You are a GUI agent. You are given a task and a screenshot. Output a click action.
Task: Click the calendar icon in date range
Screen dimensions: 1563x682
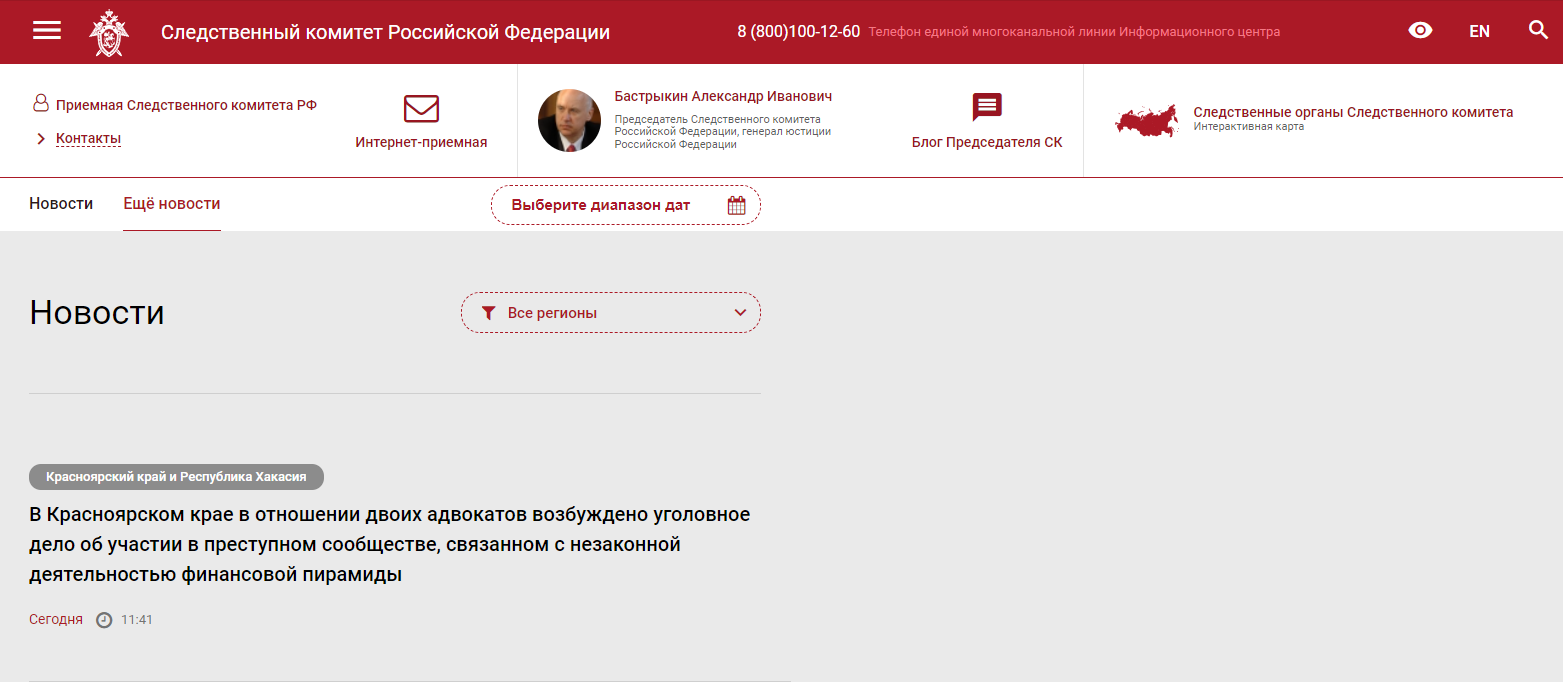click(x=737, y=206)
